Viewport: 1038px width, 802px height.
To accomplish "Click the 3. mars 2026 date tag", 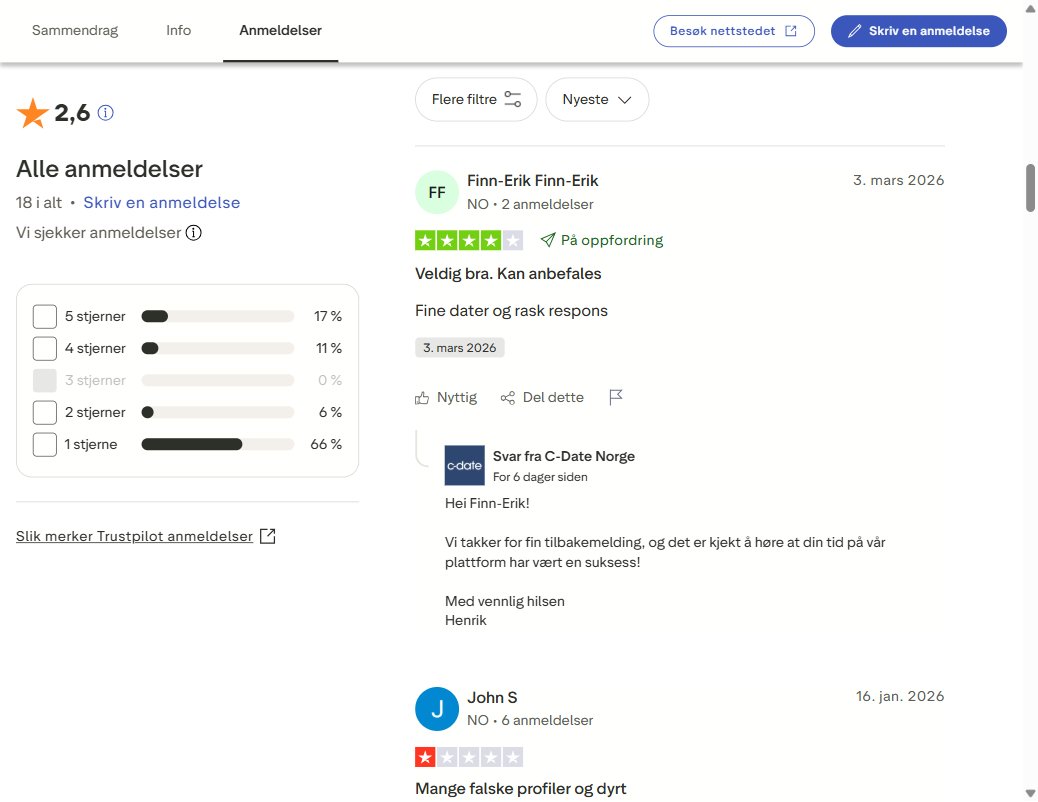I will (x=460, y=348).
